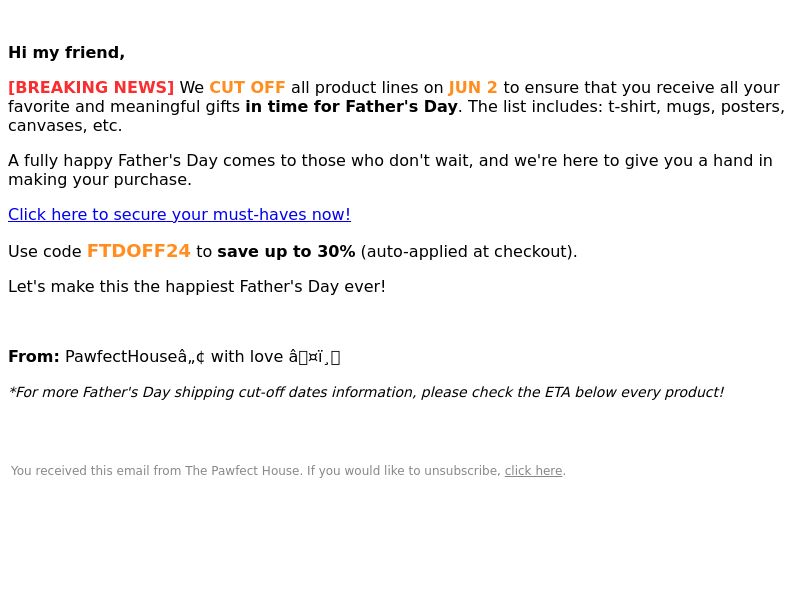The width and height of the screenshot is (800, 600).
Task: Click the 'Hi my friend,' greeting
Action: coord(66,53)
